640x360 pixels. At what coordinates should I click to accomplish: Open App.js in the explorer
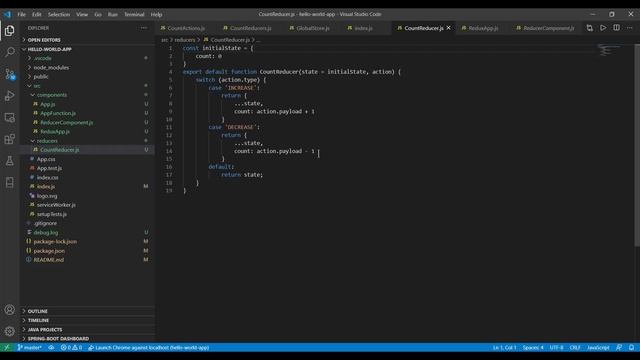click(x=47, y=104)
